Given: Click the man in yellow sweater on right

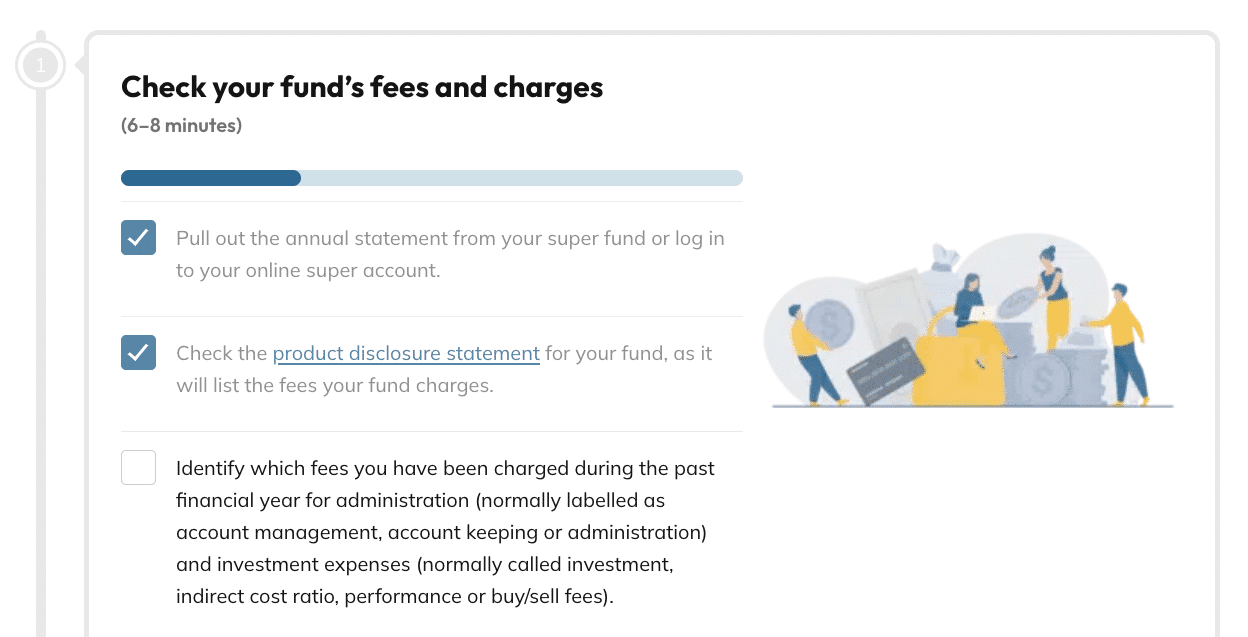Looking at the screenshot, I should (x=1123, y=340).
